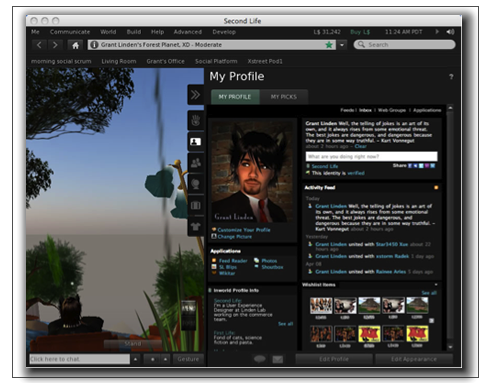
Task: Go back with the left arrow button
Action: (x=39, y=45)
